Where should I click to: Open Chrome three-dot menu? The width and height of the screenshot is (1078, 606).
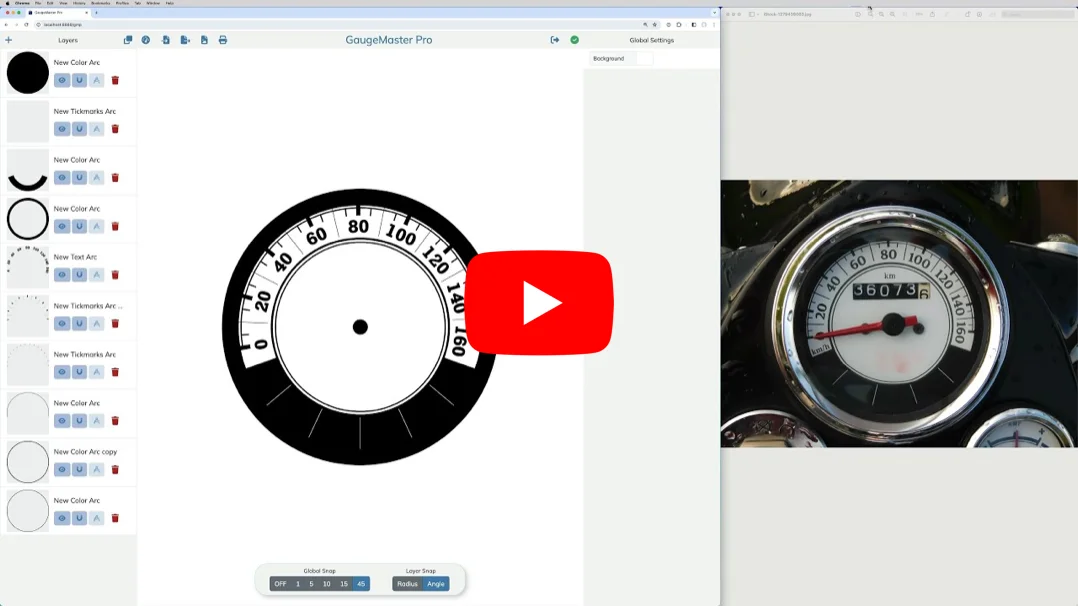pos(714,25)
